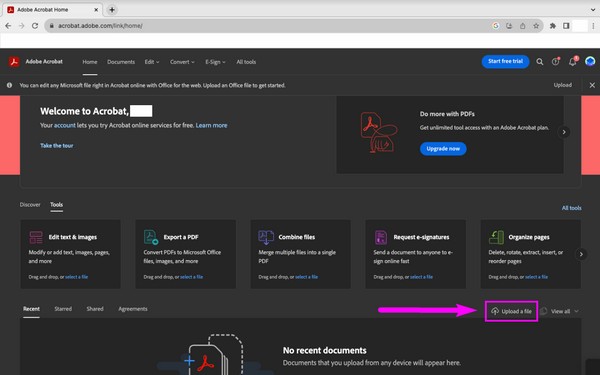Image resolution: width=600 pixels, height=375 pixels.
Task: Close the Adobe Acrobat Home tab
Action: pyautogui.click(x=96, y=10)
